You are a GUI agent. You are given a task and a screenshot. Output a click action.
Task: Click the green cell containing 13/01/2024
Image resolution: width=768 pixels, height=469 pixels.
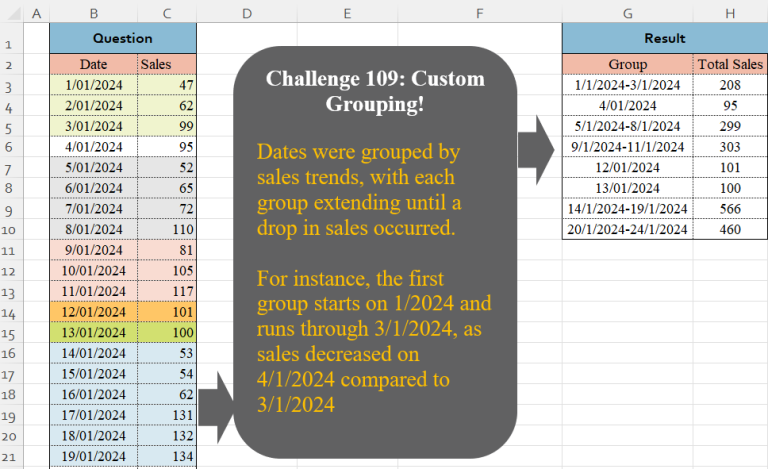pyautogui.click(x=93, y=332)
